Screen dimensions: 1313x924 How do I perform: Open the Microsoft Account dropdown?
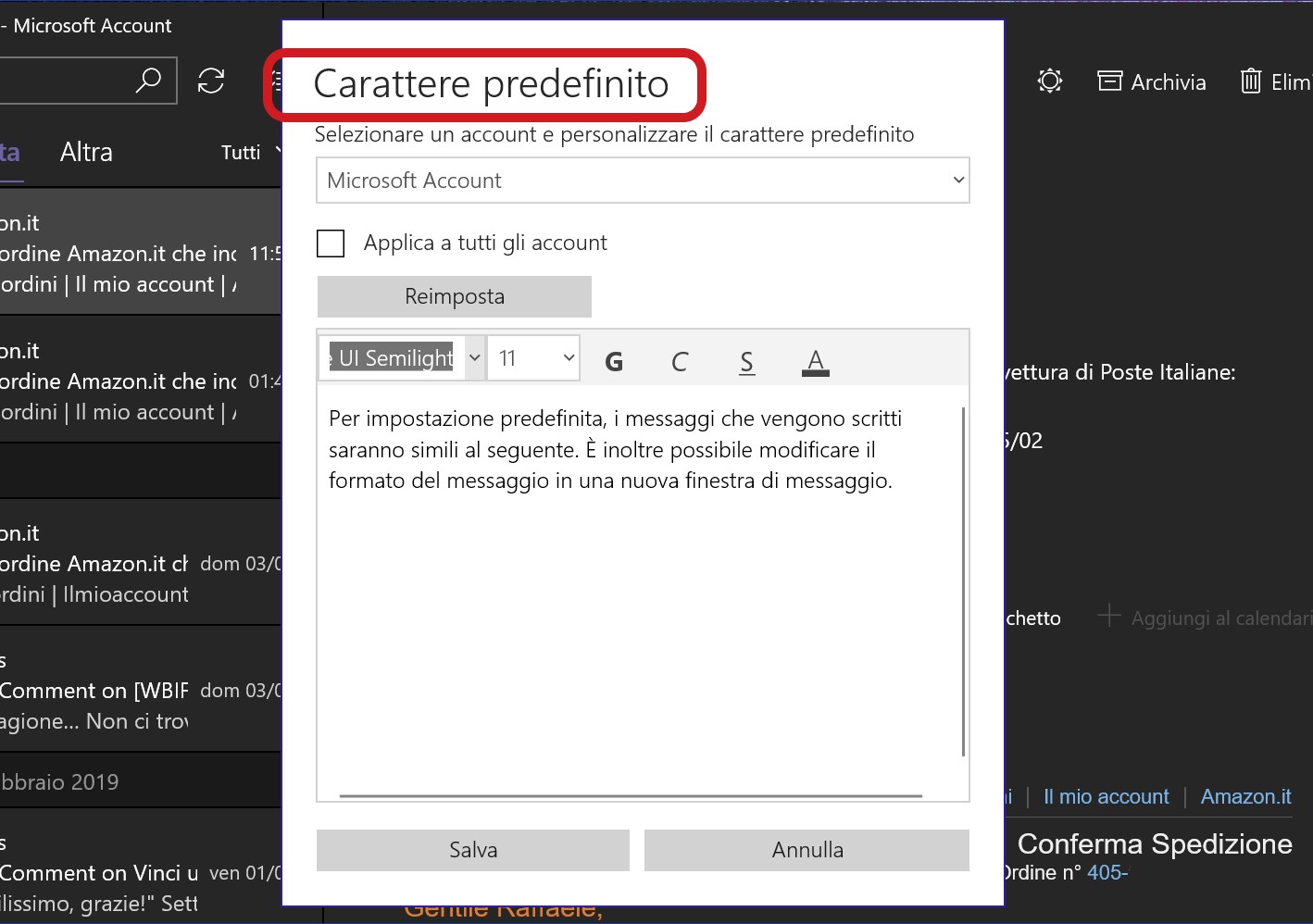643,181
